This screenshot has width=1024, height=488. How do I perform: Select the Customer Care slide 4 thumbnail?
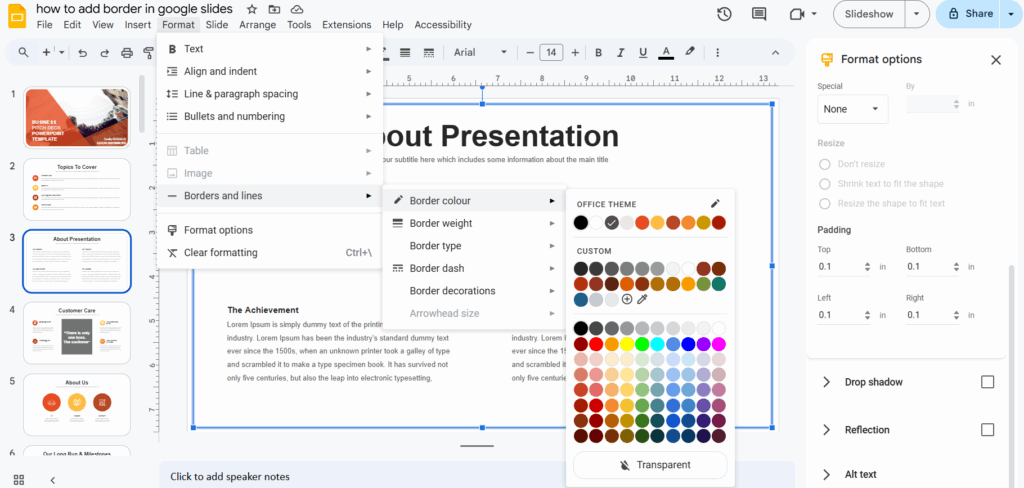pyautogui.click(x=77, y=333)
